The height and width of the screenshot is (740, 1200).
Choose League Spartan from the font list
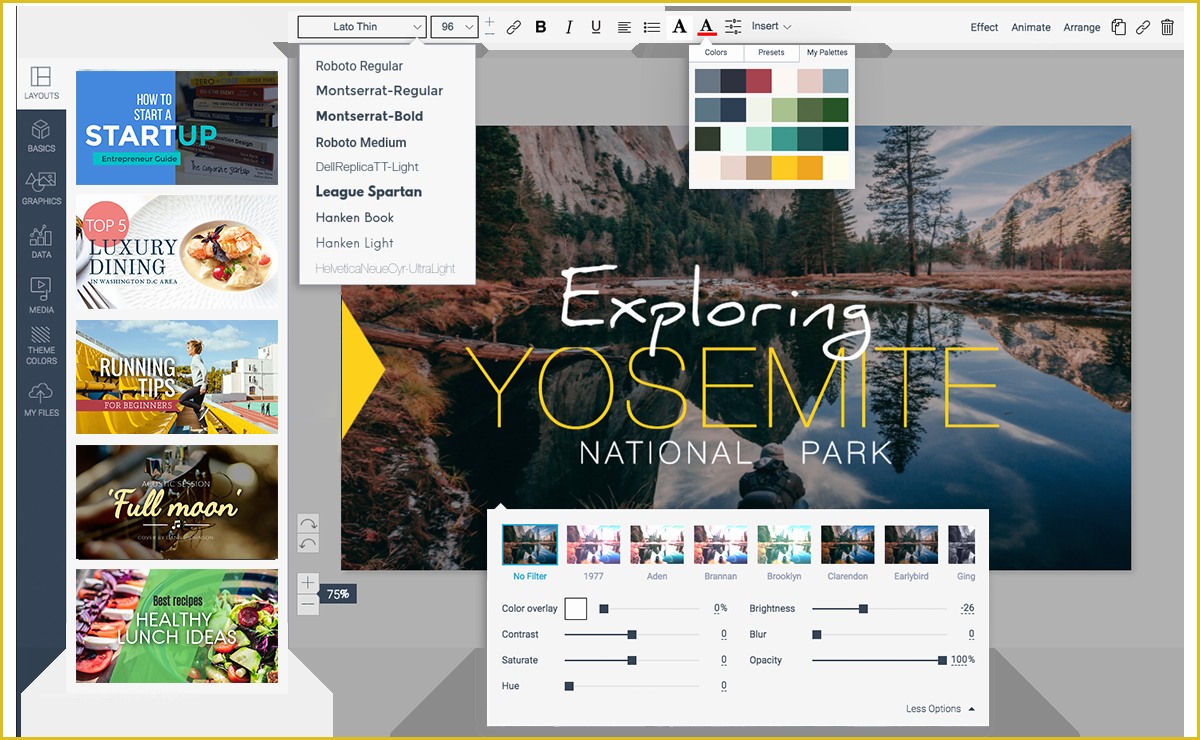pos(368,192)
